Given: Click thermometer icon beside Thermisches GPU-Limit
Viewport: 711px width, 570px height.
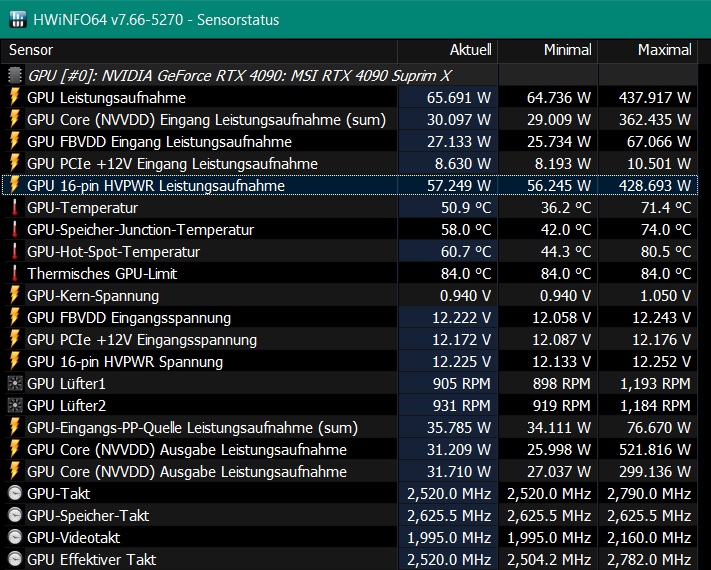Looking at the screenshot, I should 15,273.
